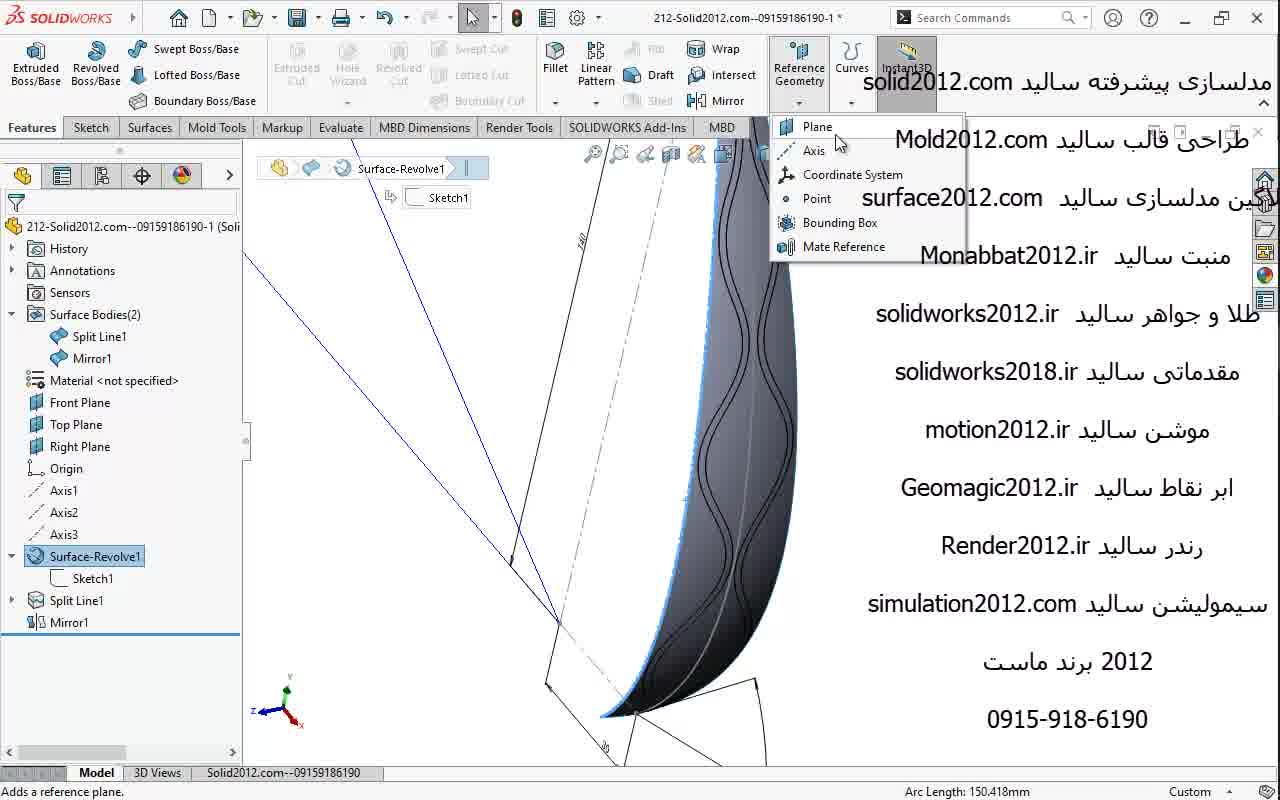Open the Evaluate ribbon tab
This screenshot has width=1280, height=800.
341,128
